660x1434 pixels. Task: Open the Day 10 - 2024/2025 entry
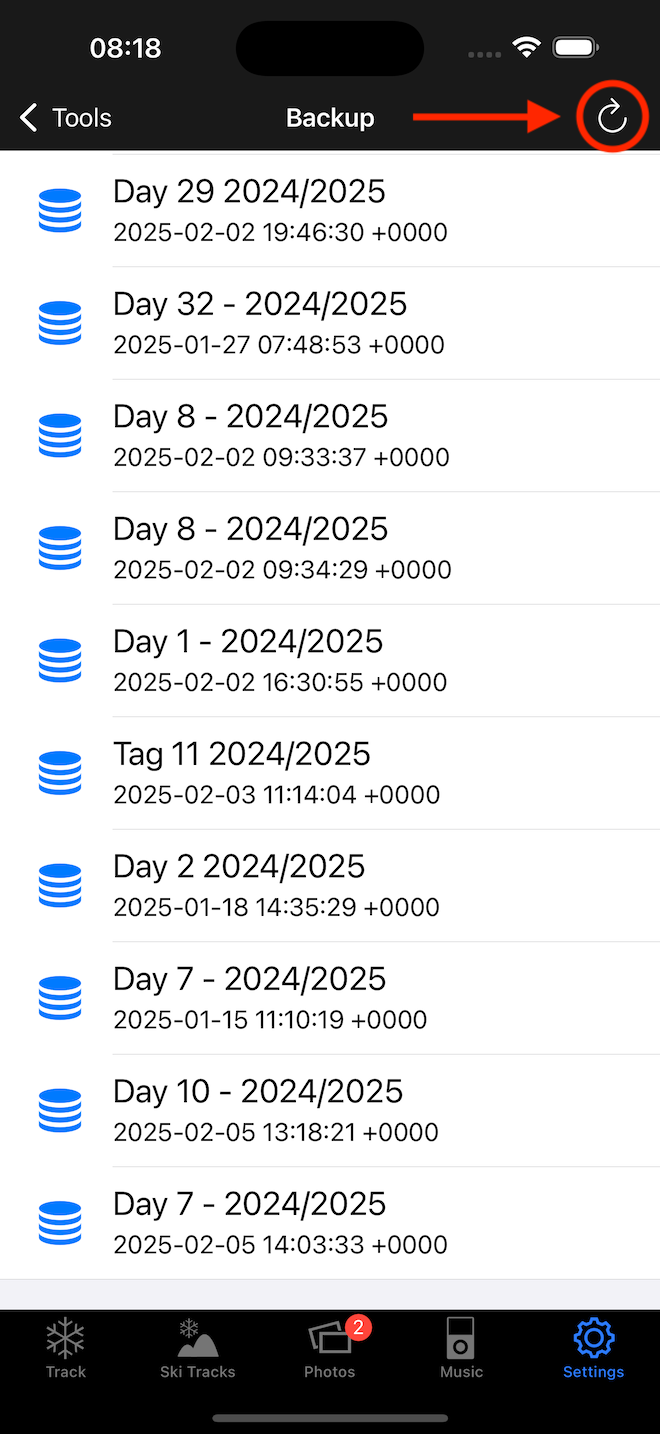point(281,1110)
